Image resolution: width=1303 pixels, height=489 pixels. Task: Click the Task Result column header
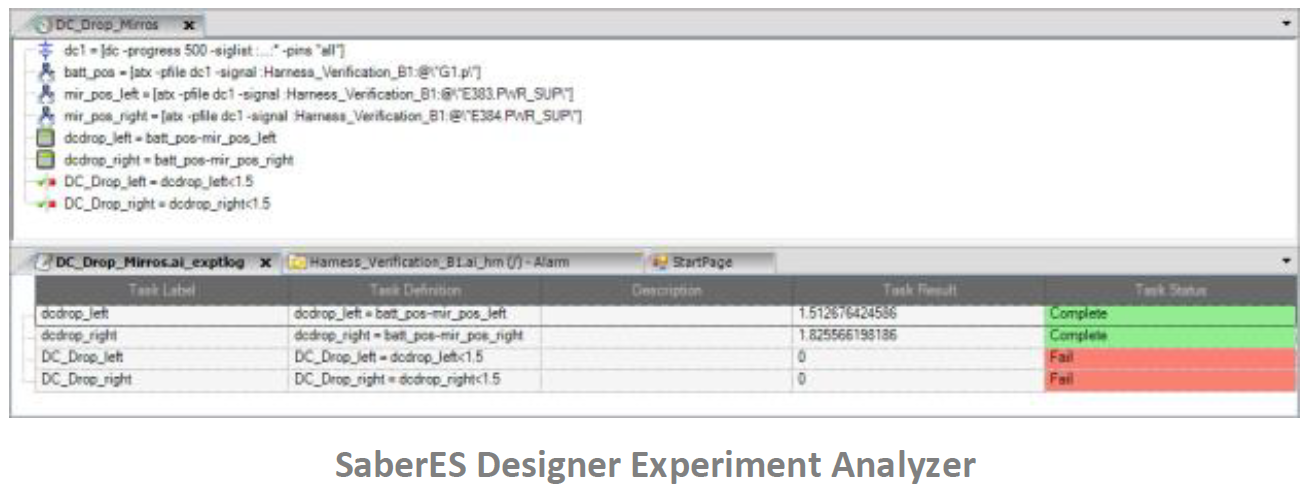[x=919, y=291]
